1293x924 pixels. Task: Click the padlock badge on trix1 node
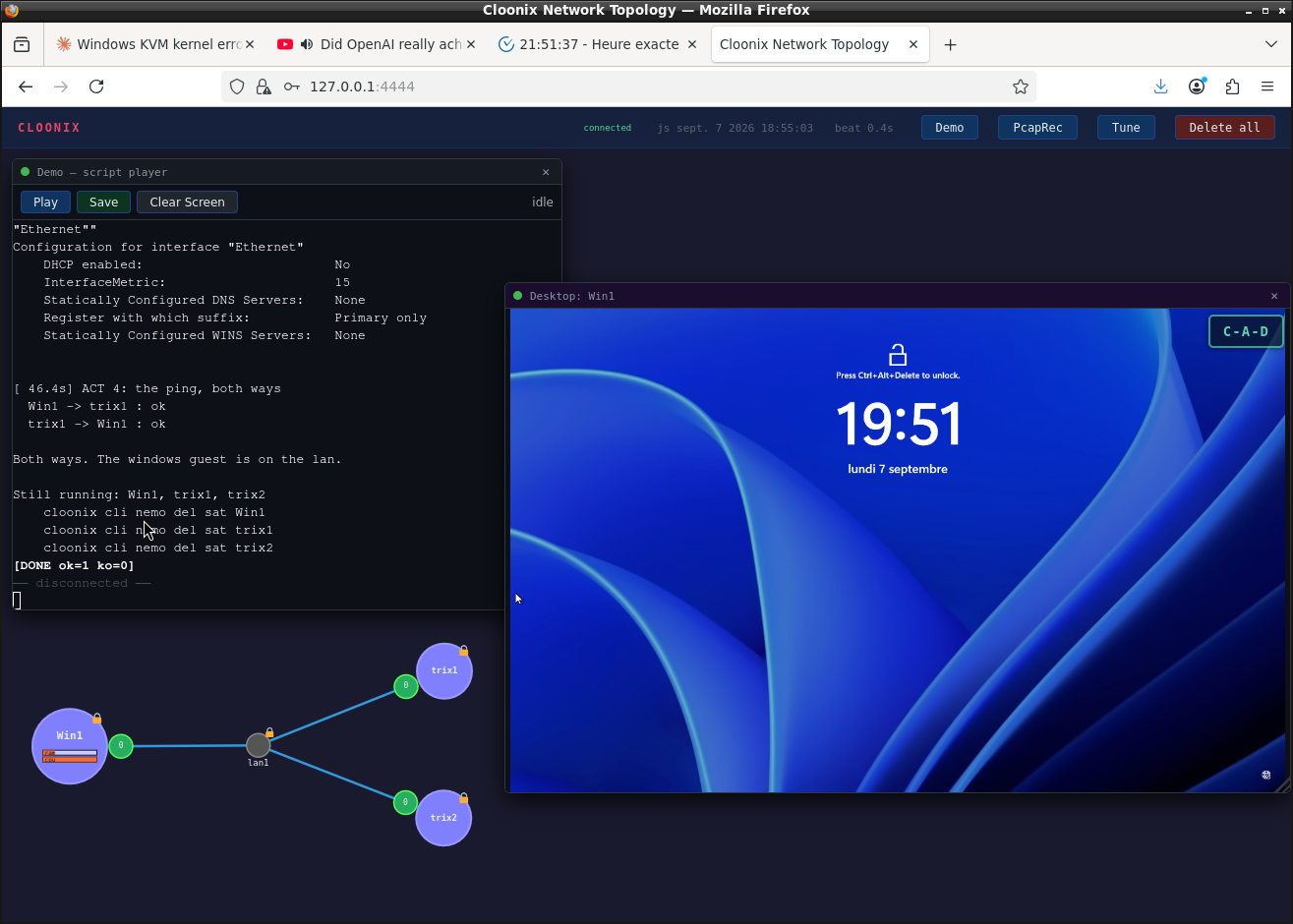[x=463, y=651]
